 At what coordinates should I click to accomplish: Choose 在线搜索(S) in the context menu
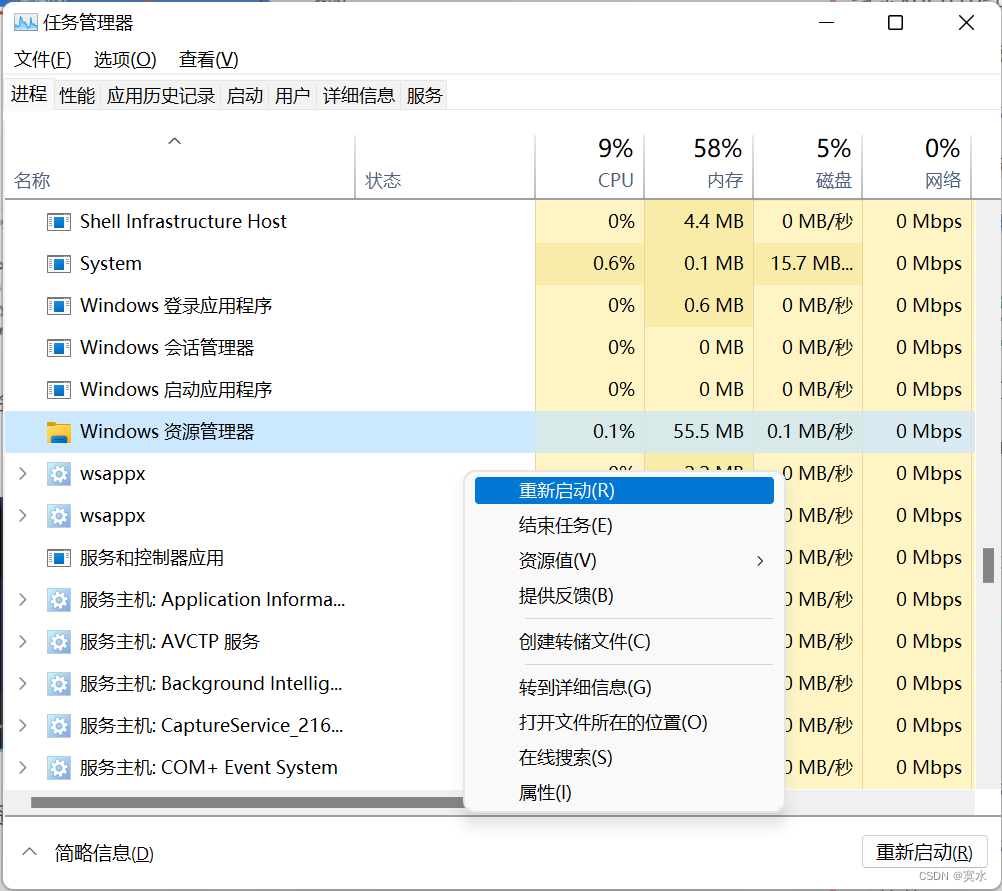click(x=624, y=758)
